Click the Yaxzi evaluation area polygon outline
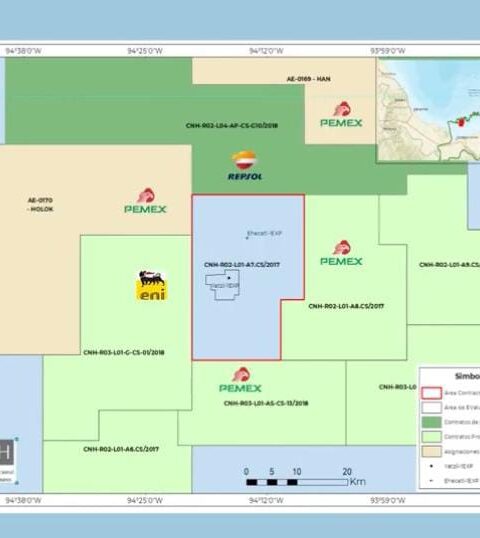 point(222,285)
